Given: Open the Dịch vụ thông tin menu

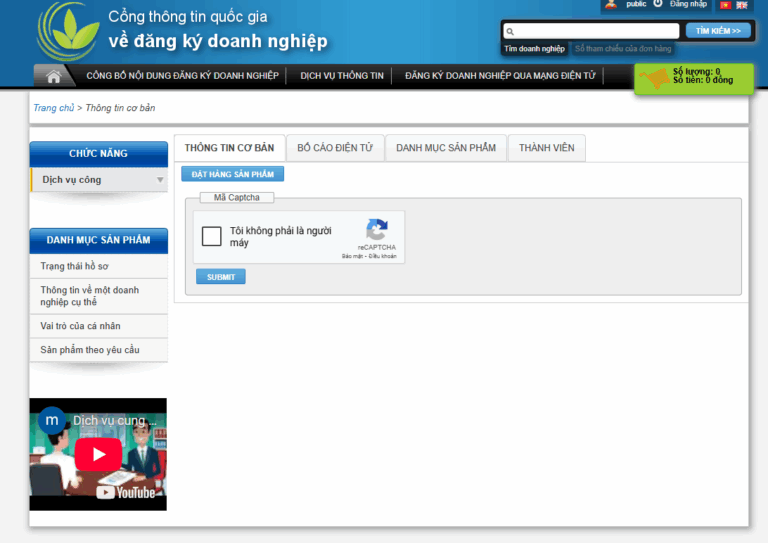Looking at the screenshot, I should click(x=341, y=76).
